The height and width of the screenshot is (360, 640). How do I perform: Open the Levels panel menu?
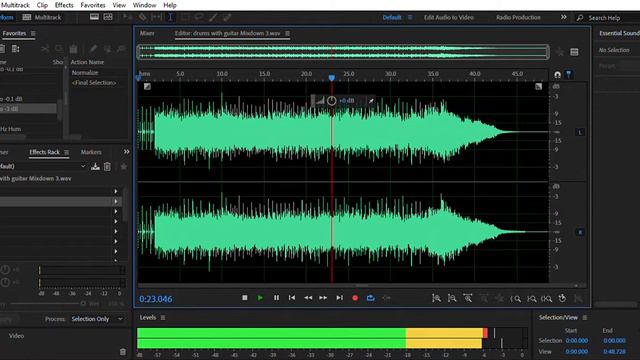click(x=163, y=318)
